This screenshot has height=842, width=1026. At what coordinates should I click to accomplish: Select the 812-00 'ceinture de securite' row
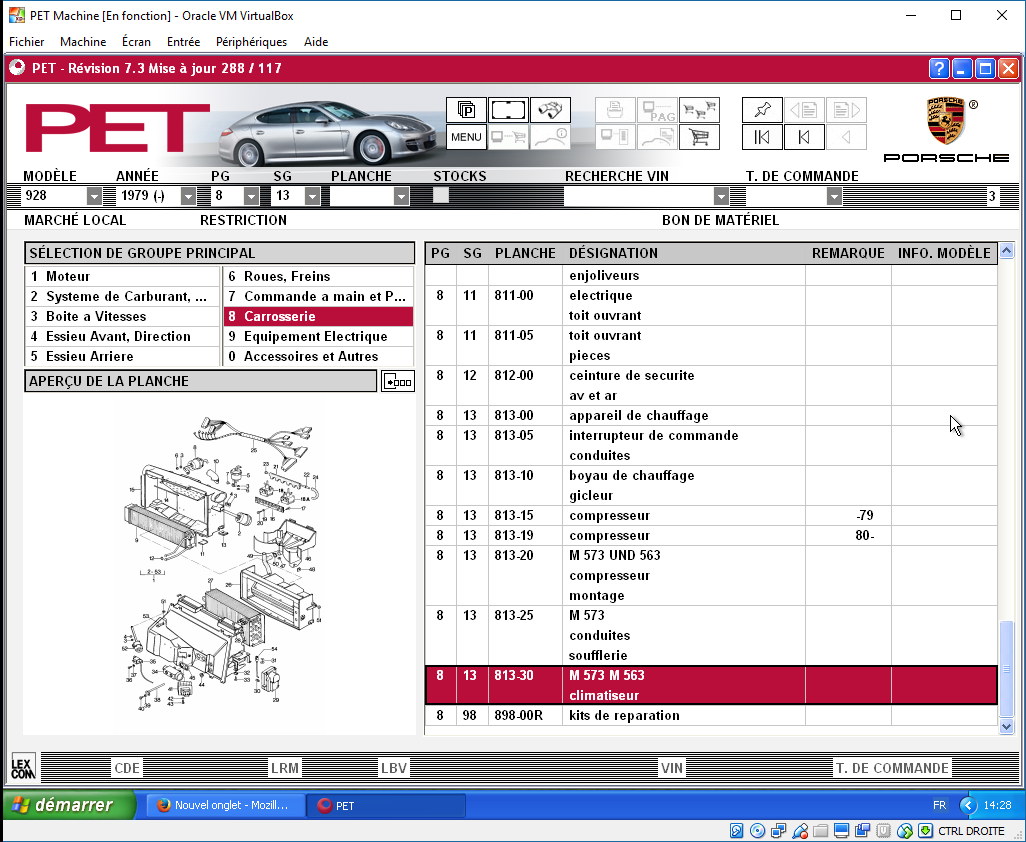(711, 385)
